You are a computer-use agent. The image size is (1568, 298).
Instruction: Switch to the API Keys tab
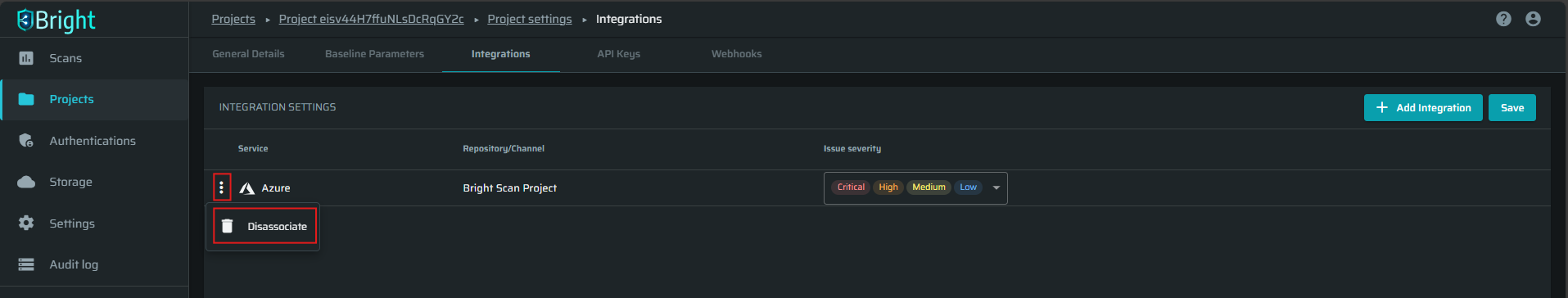[618, 54]
